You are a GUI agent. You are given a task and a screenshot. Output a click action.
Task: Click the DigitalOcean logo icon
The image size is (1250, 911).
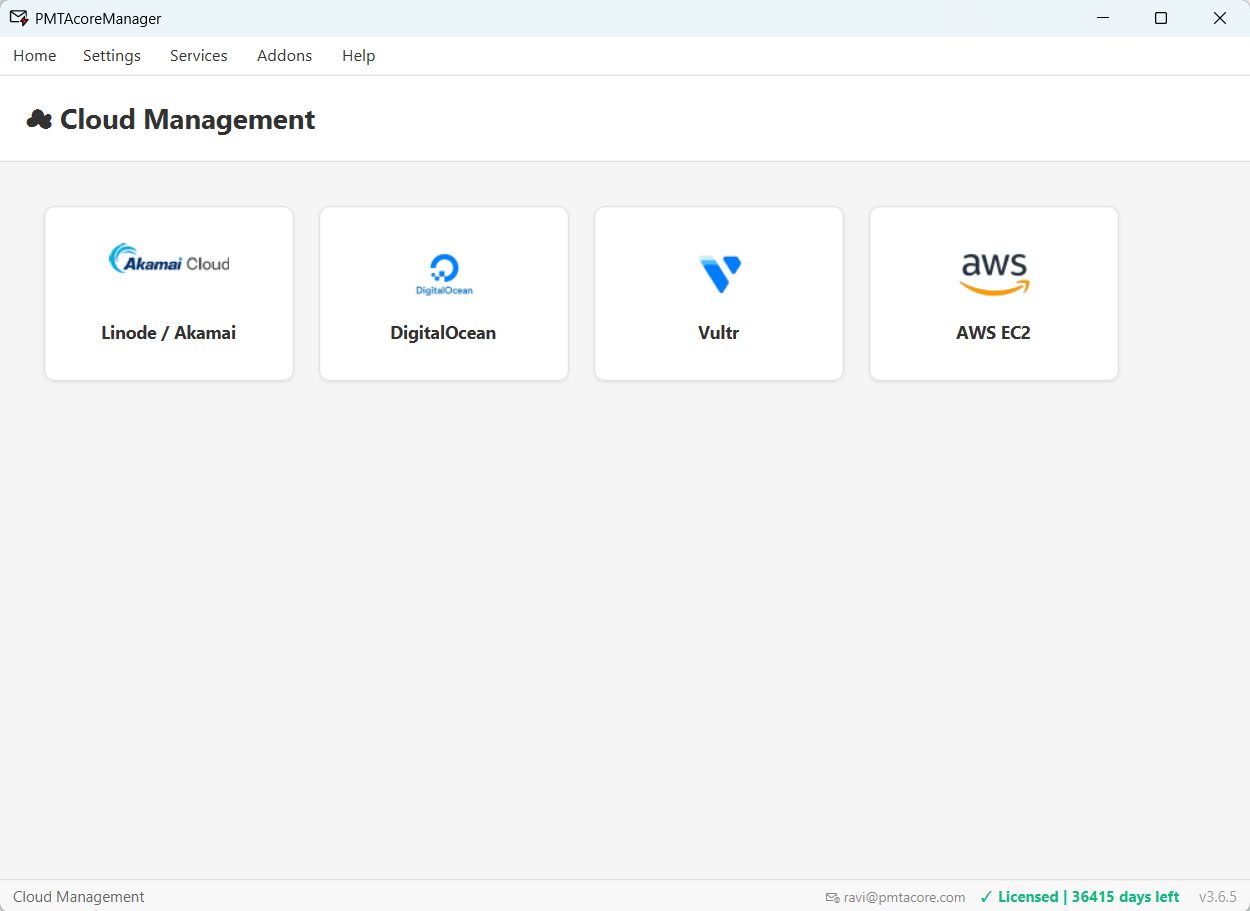coord(444,274)
